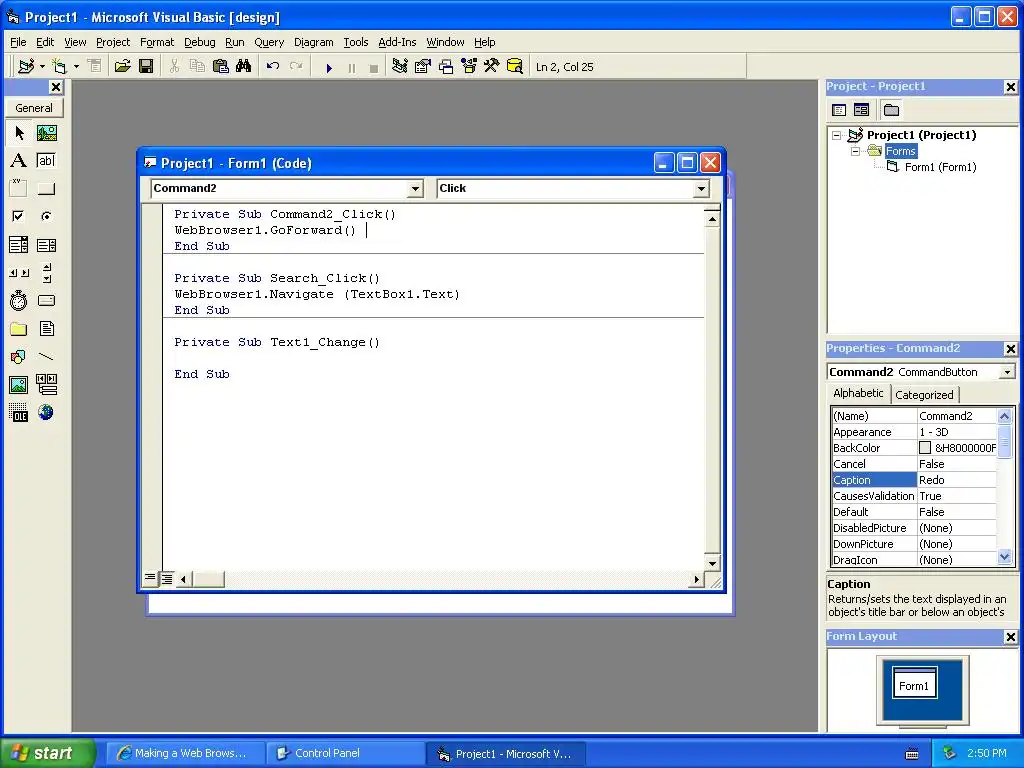Open Add Standard EXE Project dropdown arrow

coord(42,67)
